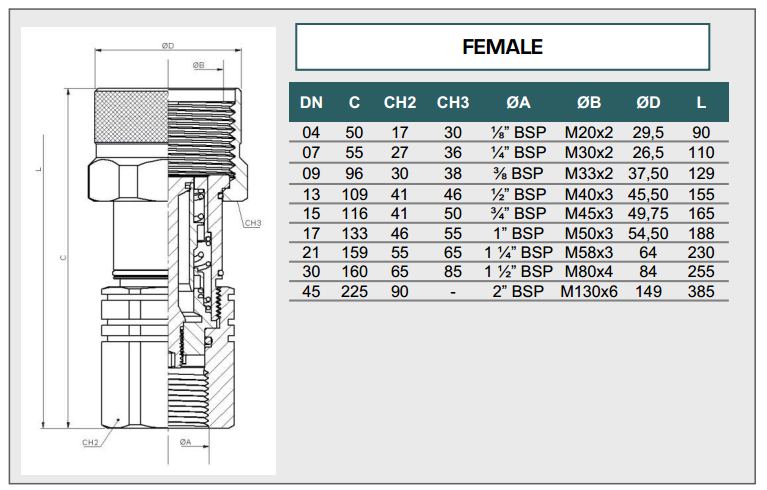The image size is (767, 490).
Task: Select the ØA column header in table
Action: tap(518, 102)
